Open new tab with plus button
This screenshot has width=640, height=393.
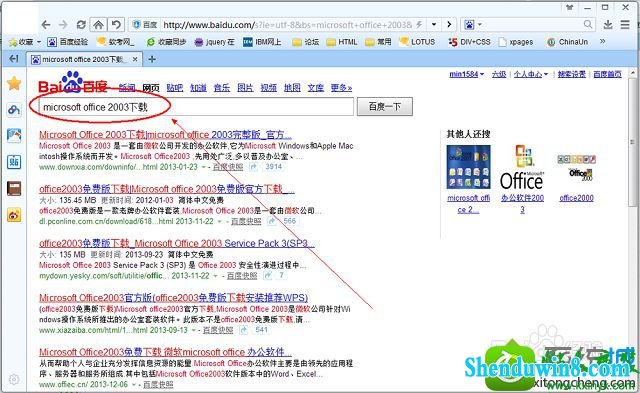point(152,60)
